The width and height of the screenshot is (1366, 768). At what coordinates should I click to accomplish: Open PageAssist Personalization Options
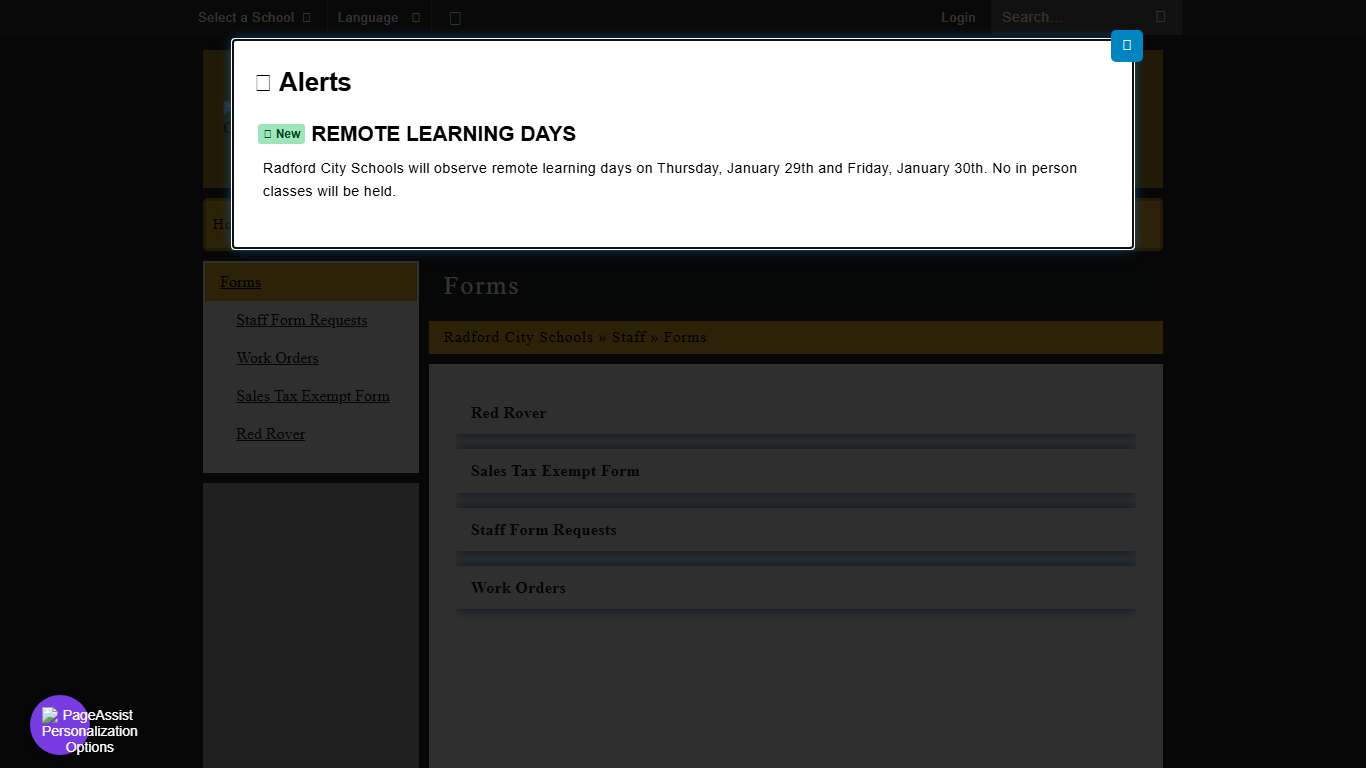(x=60, y=725)
